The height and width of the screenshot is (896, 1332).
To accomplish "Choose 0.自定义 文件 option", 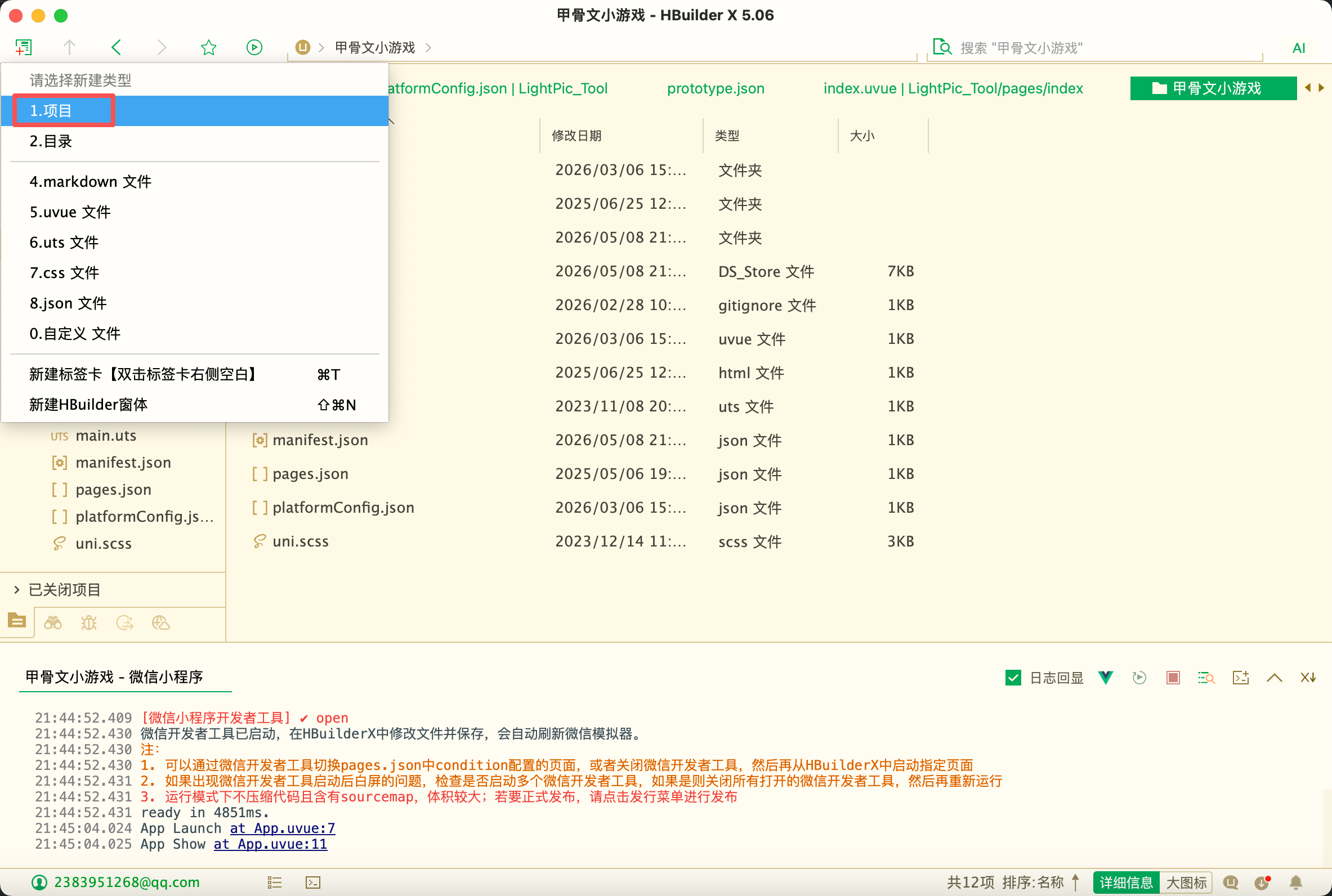I will click(x=195, y=333).
